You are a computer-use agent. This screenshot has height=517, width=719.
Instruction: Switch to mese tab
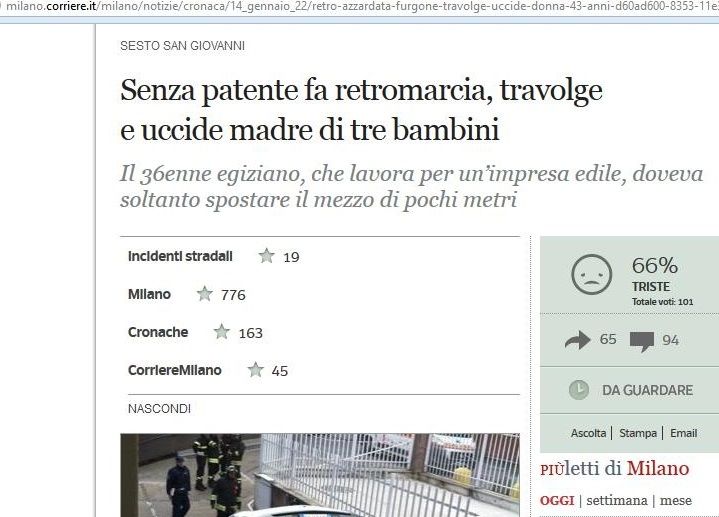click(675, 500)
